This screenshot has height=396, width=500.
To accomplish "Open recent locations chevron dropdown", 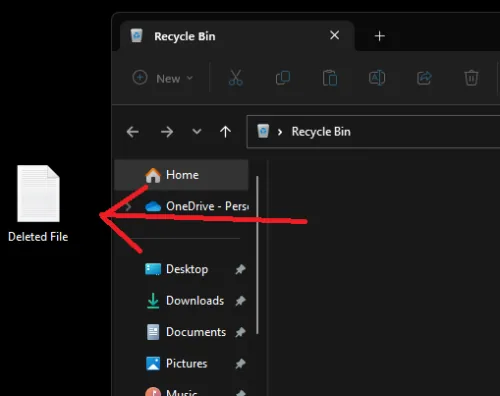I will tap(197, 131).
